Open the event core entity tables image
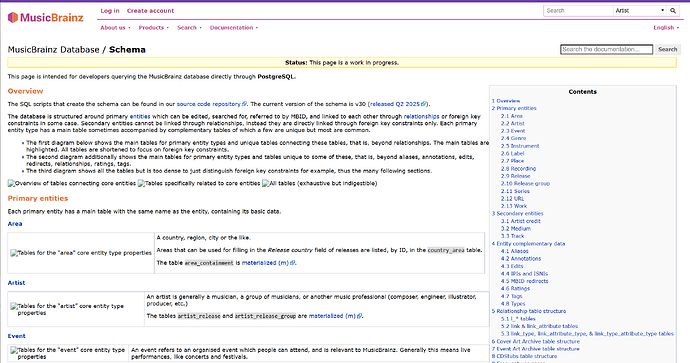 tap(68, 353)
